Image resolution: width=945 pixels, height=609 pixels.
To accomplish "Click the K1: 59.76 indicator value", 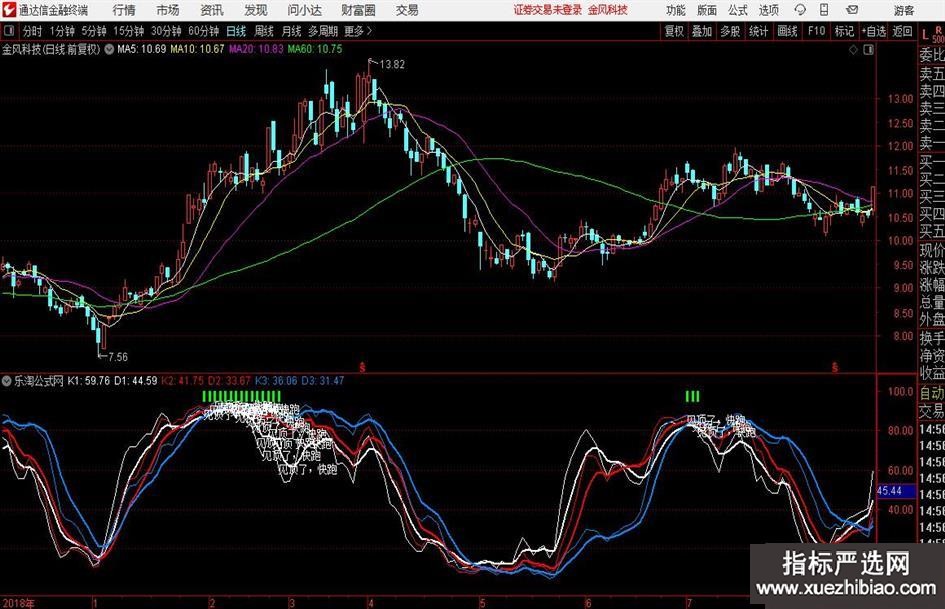I will coord(89,381).
